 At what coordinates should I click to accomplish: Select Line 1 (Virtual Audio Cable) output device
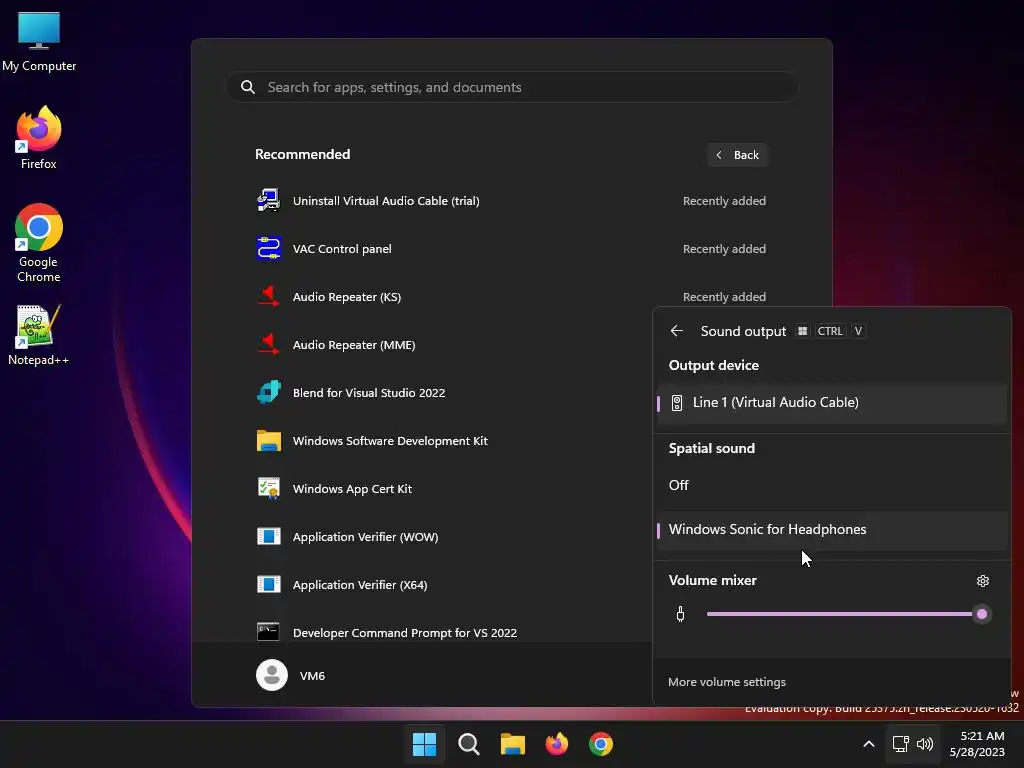point(831,403)
